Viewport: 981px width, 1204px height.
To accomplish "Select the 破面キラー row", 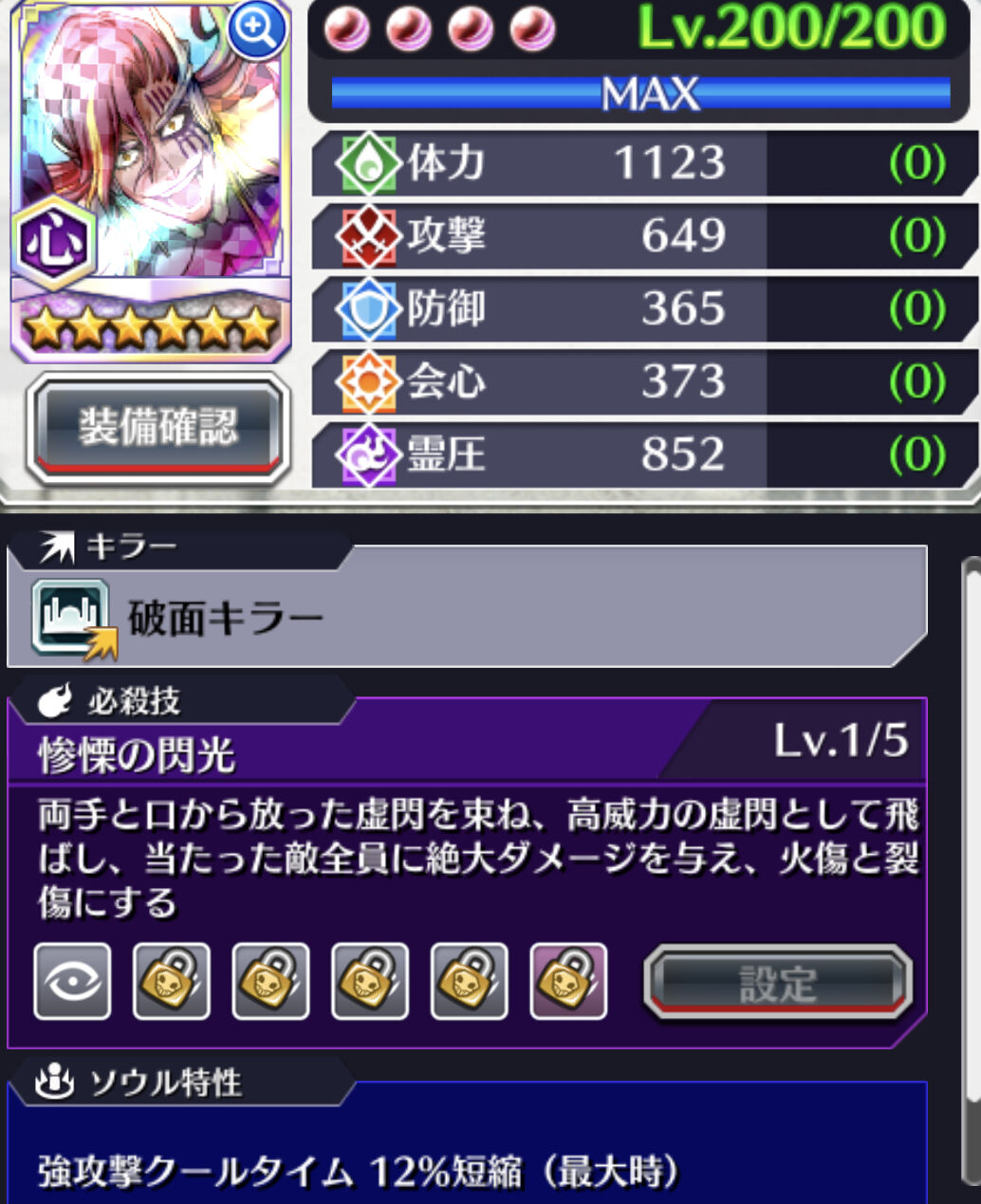I will click(467, 619).
